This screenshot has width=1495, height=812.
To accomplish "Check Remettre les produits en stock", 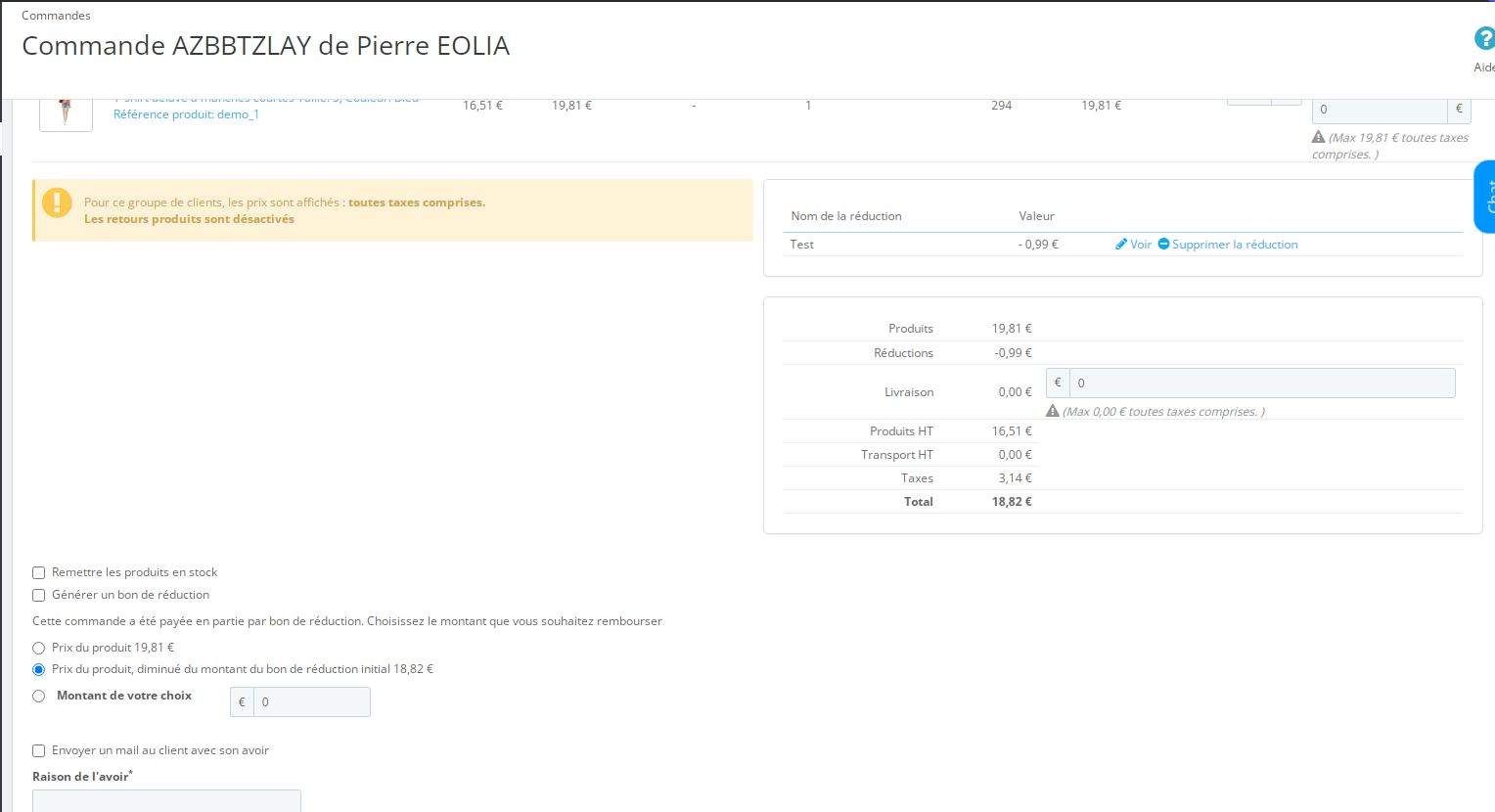I will coord(39,573).
